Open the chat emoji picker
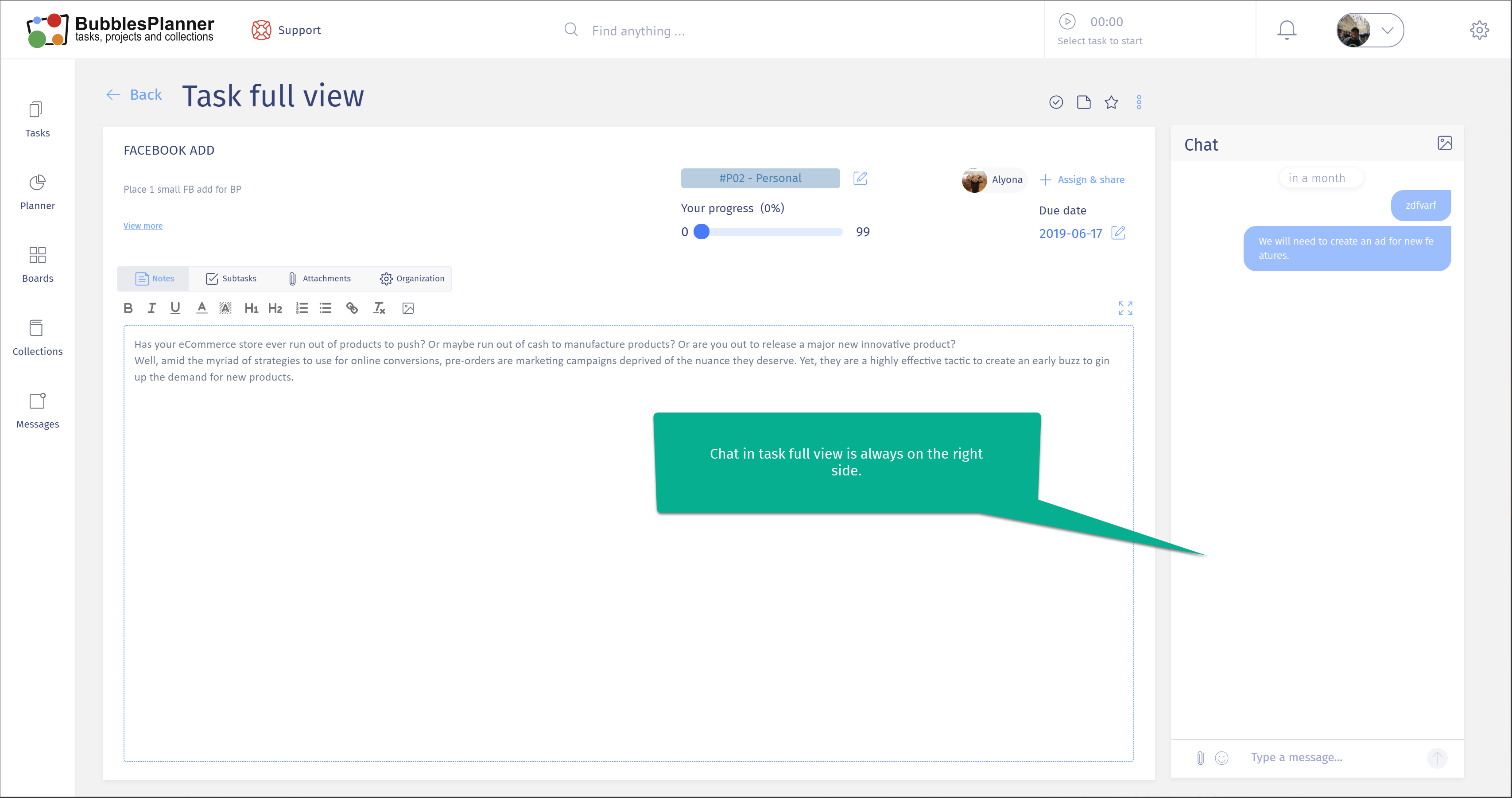Viewport: 1512px width, 798px height. click(1221, 758)
